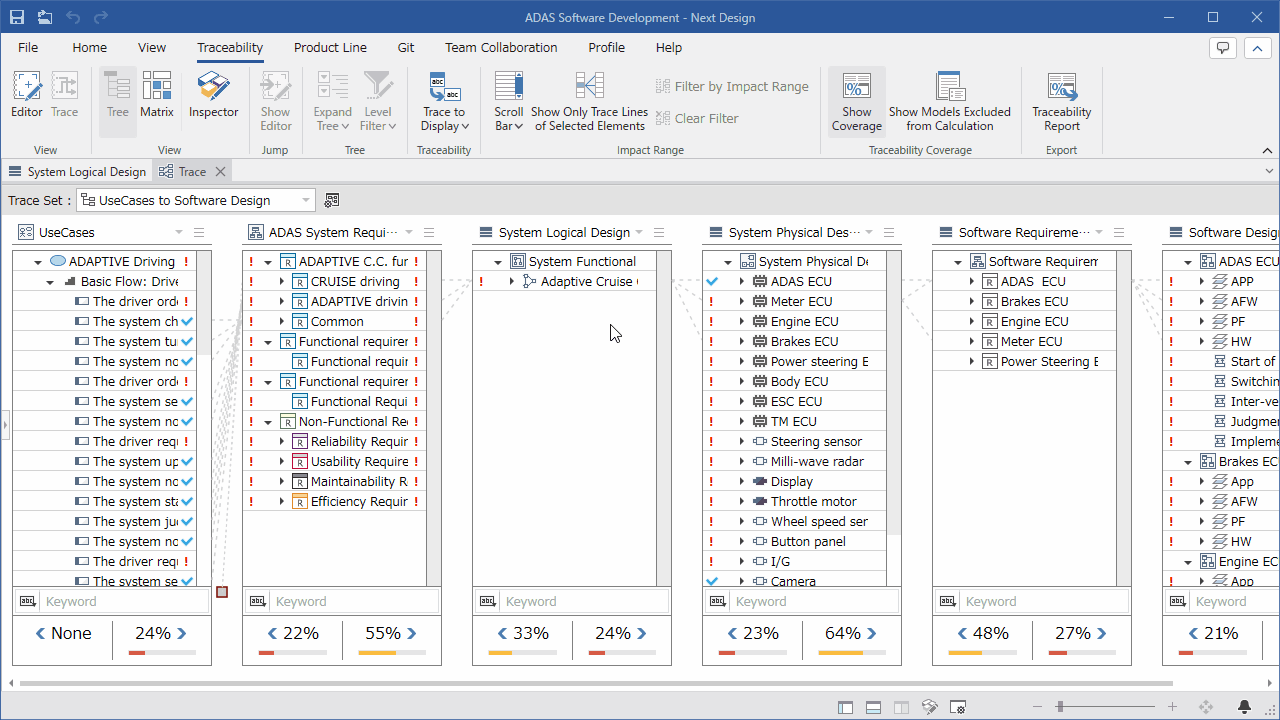
Task: Switch to the Home ribbon tab
Action: point(89,47)
